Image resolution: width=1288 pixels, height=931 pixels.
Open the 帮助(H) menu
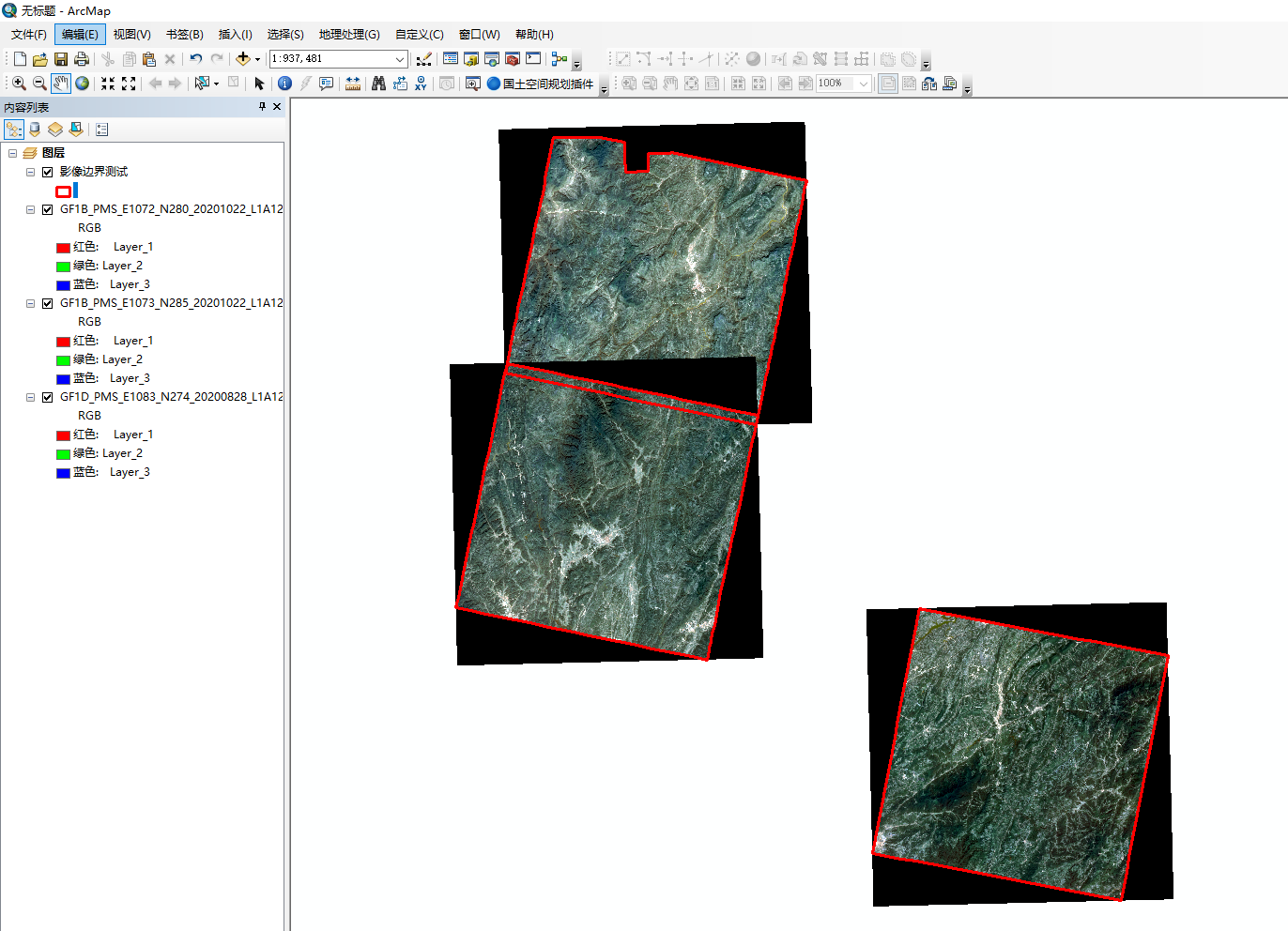click(x=534, y=35)
